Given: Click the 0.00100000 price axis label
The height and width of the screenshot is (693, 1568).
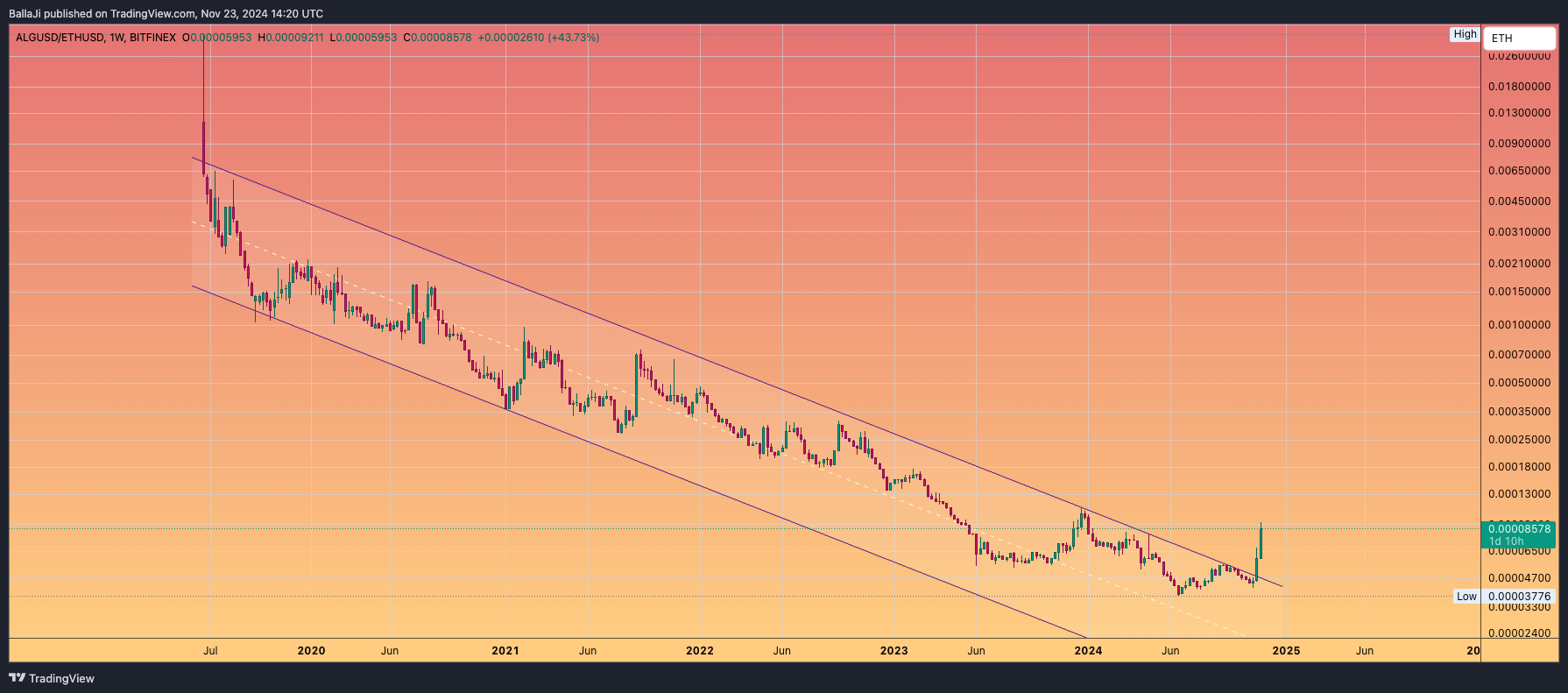Looking at the screenshot, I should click(x=1519, y=325).
